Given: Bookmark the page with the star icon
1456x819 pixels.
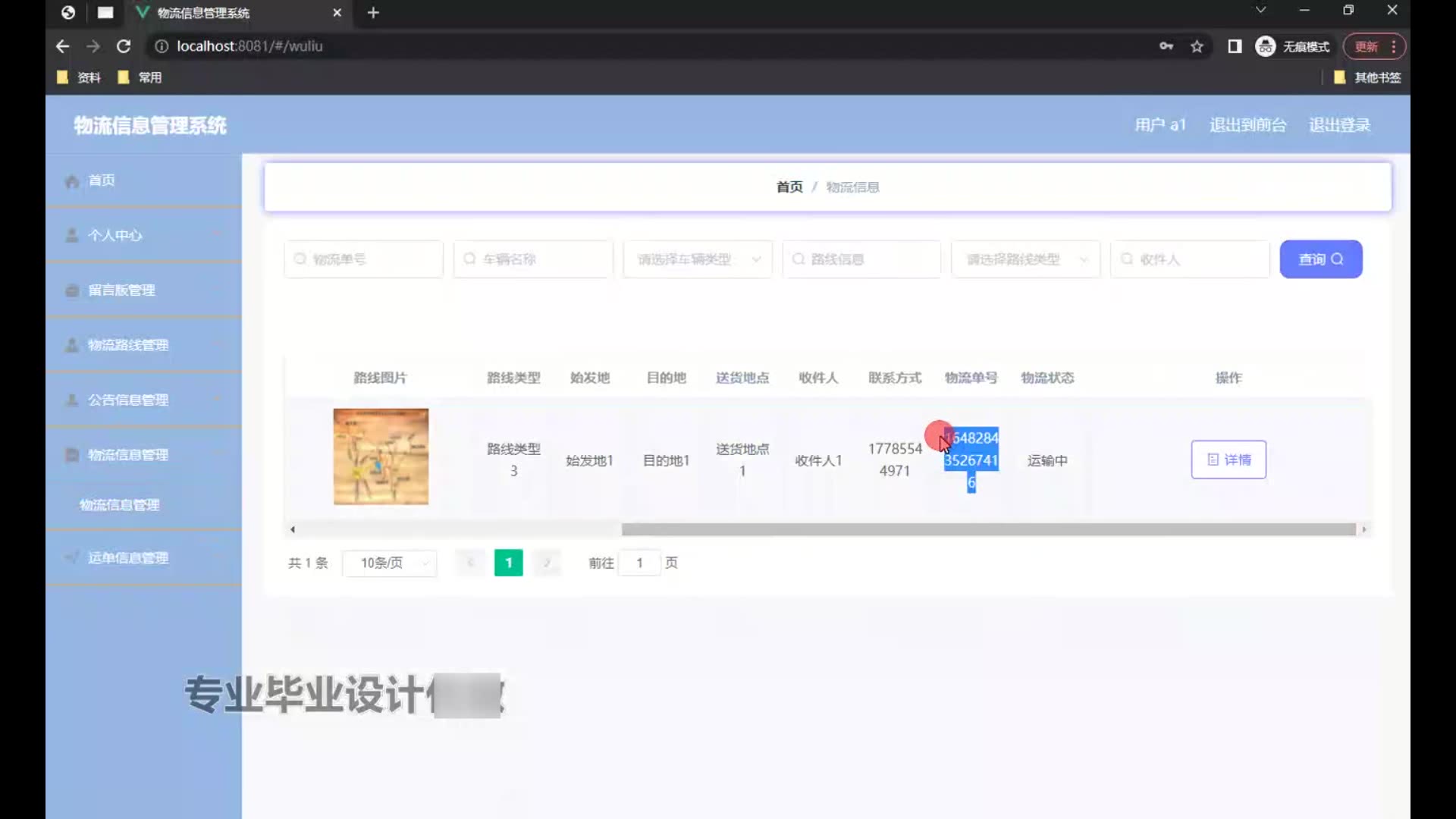Looking at the screenshot, I should point(1197,46).
